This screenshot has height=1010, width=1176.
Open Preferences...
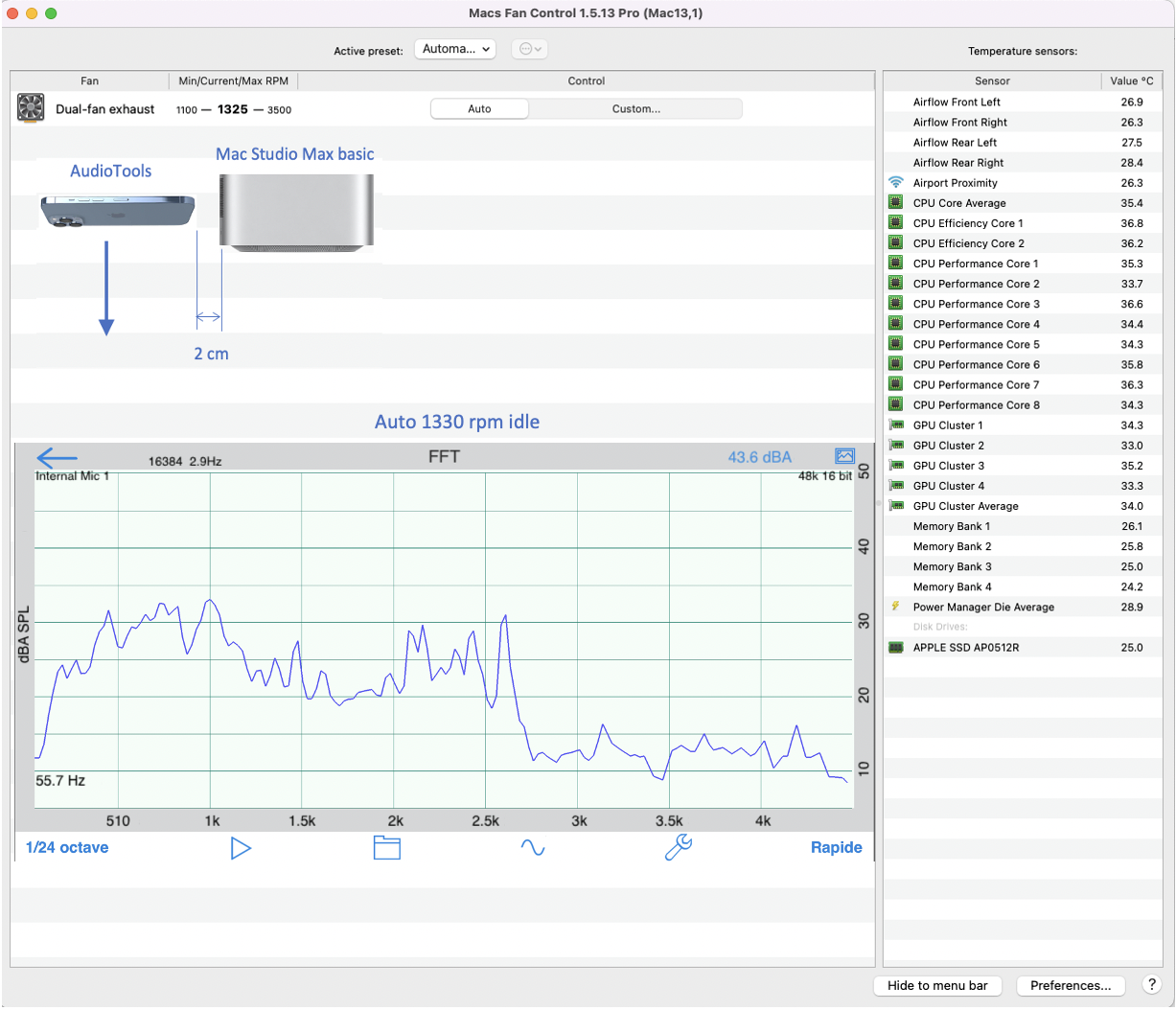coord(1071,985)
